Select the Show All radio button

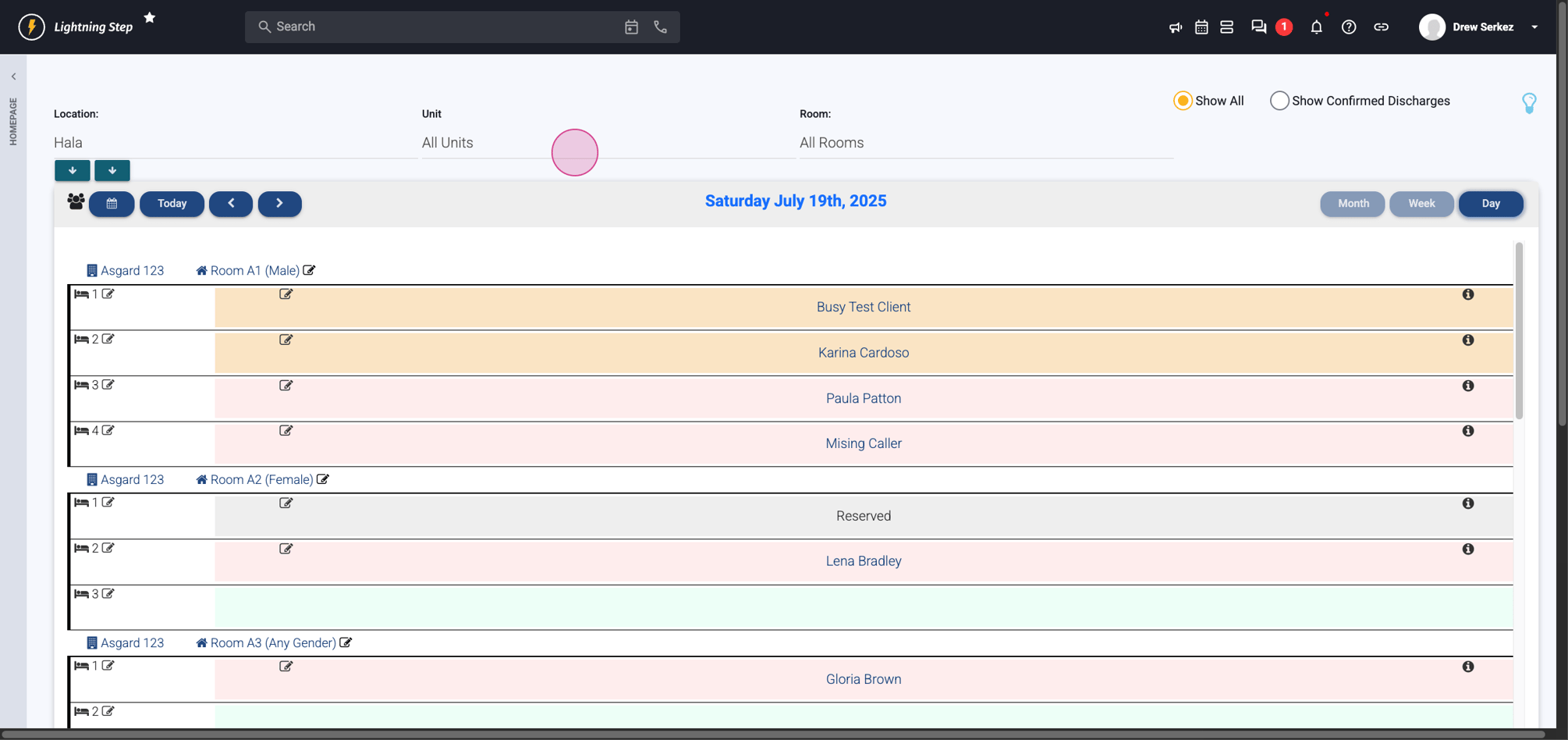pos(1183,101)
